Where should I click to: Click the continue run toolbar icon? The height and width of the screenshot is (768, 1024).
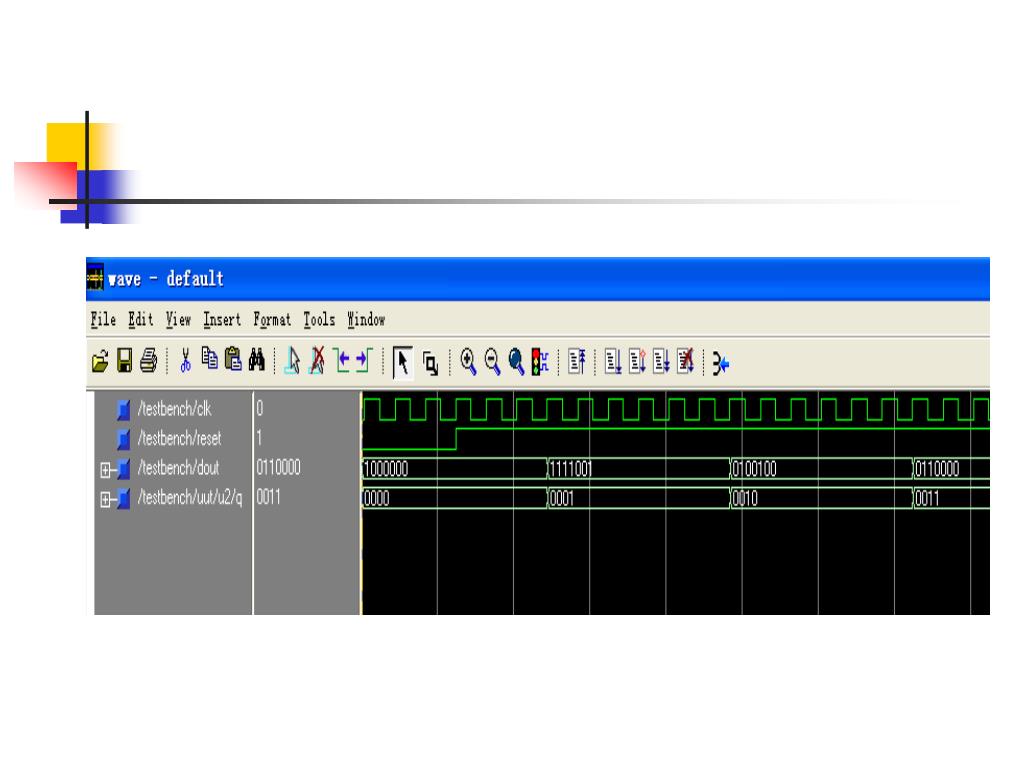pyautogui.click(x=637, y=361)
